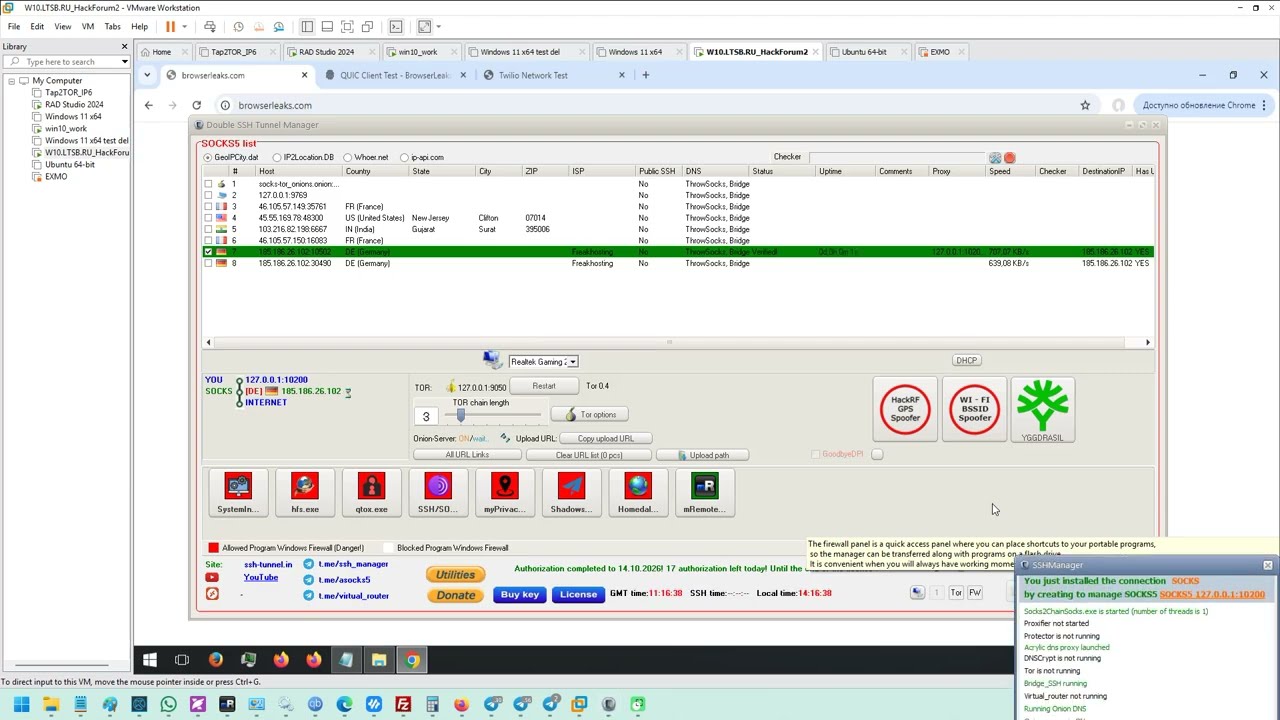This screenshot has width=1280, height=720.
Task: Collapse the My Computer tree node
Action: pyautogui.click(x=11, y=81)
